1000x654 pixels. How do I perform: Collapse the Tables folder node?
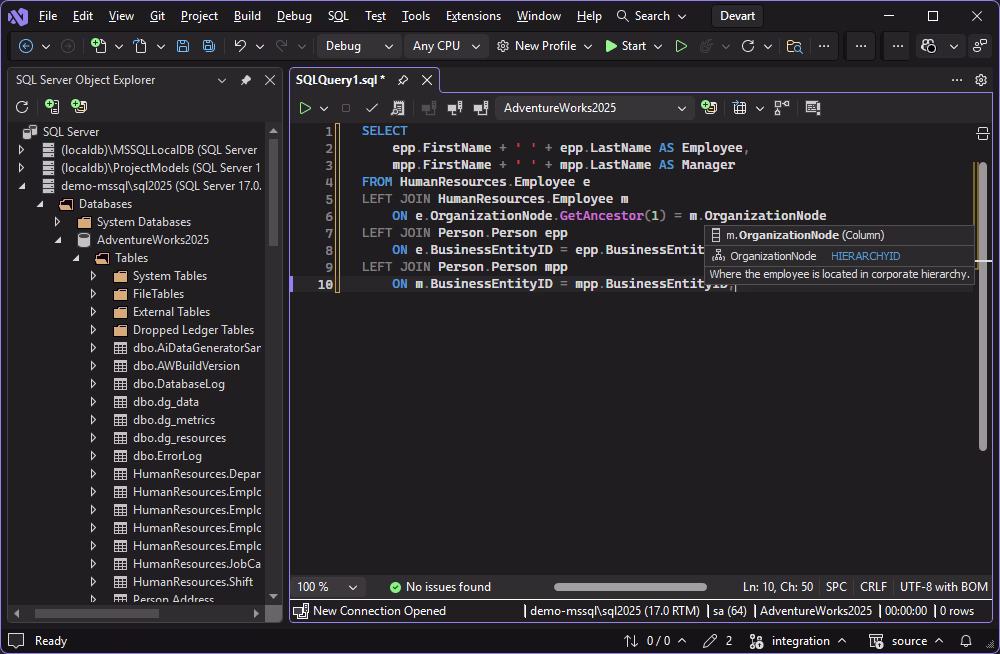[x=76, y=258]
